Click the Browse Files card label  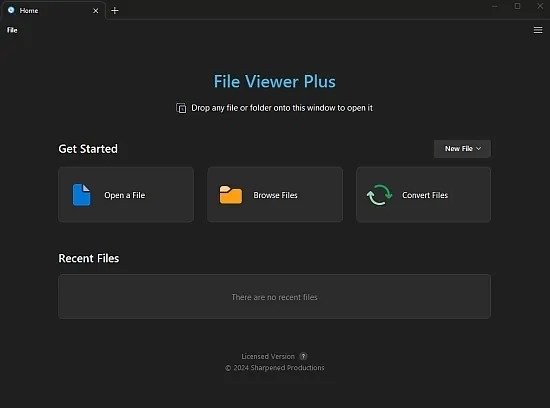pos(275,195)
